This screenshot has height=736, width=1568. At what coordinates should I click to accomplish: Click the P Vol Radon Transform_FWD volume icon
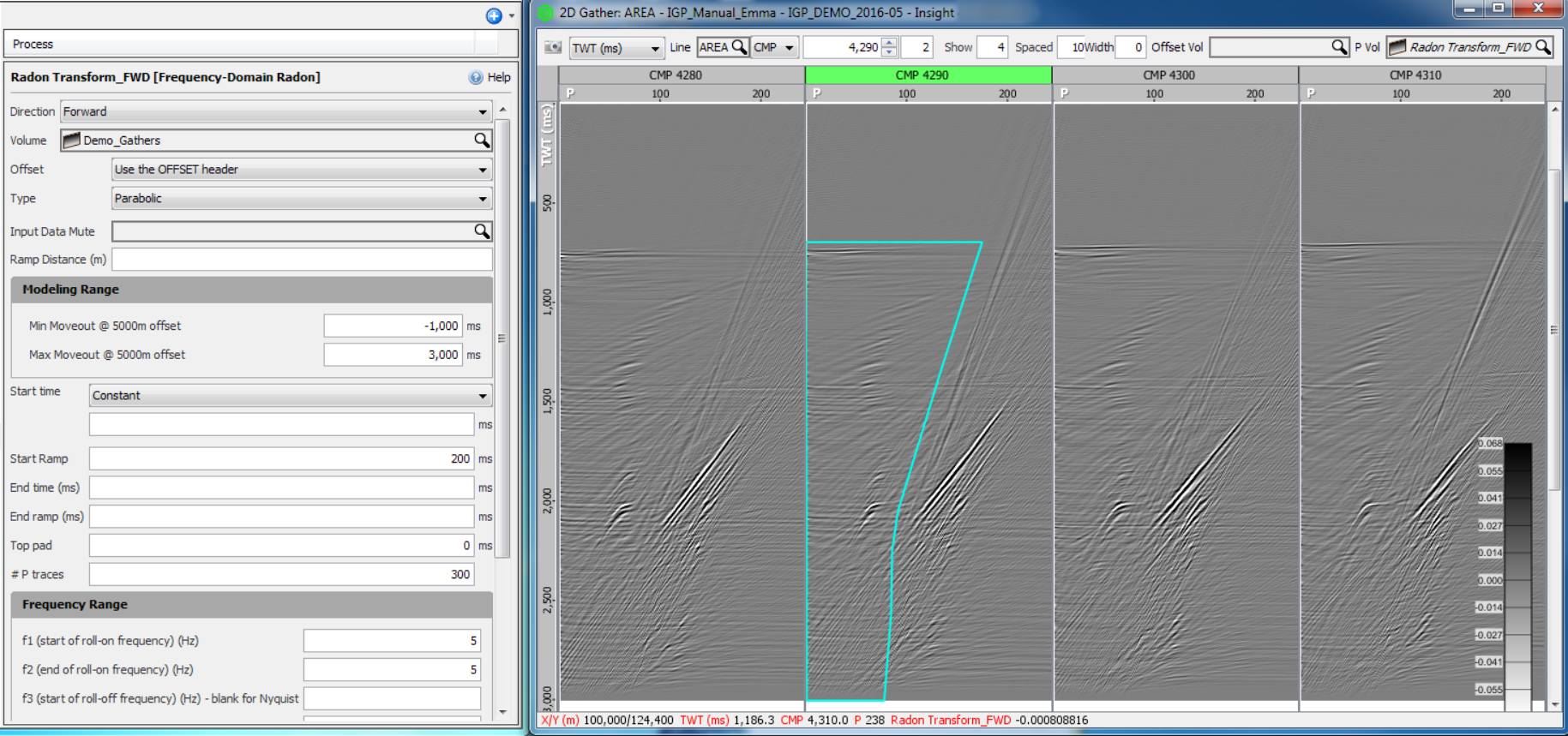[1397, 47]
